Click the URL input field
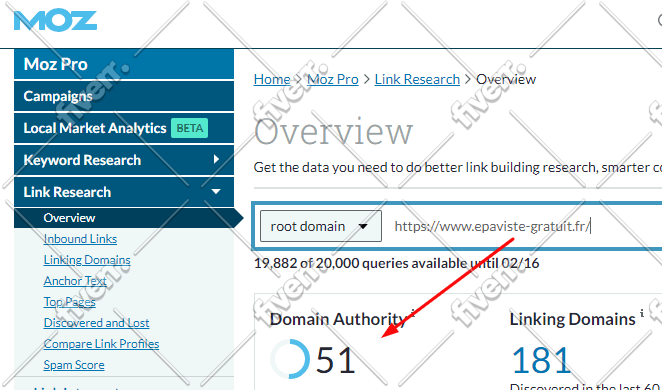This screenshot has width=662, height=390. tap(524, 226)
